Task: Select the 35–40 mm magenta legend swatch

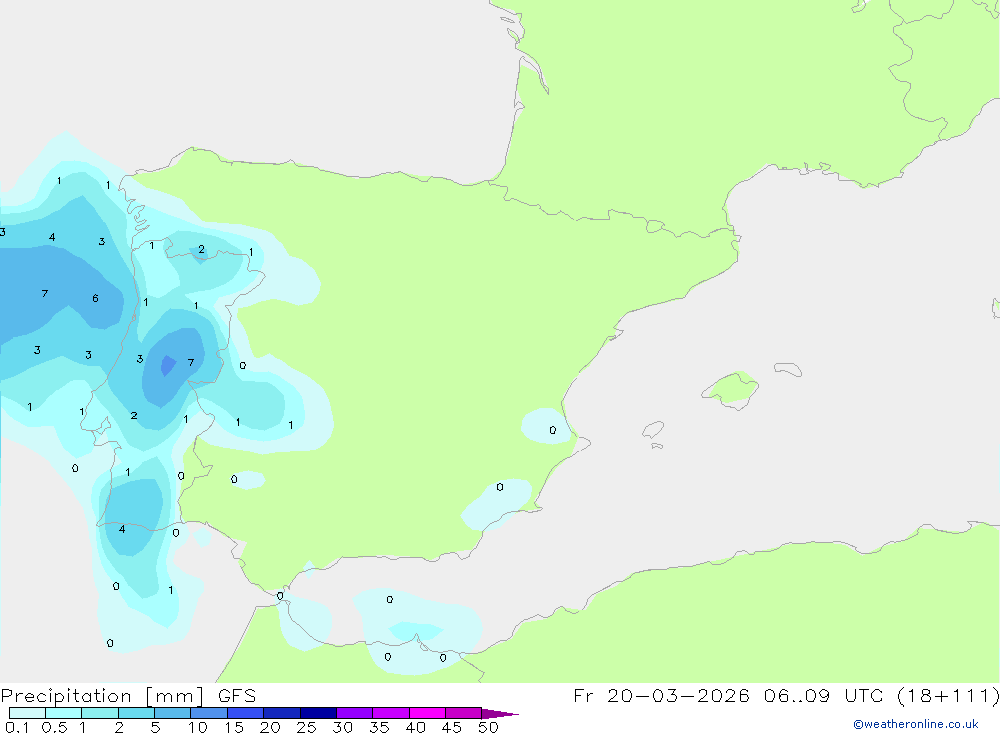Action: (x=391, y=713)
